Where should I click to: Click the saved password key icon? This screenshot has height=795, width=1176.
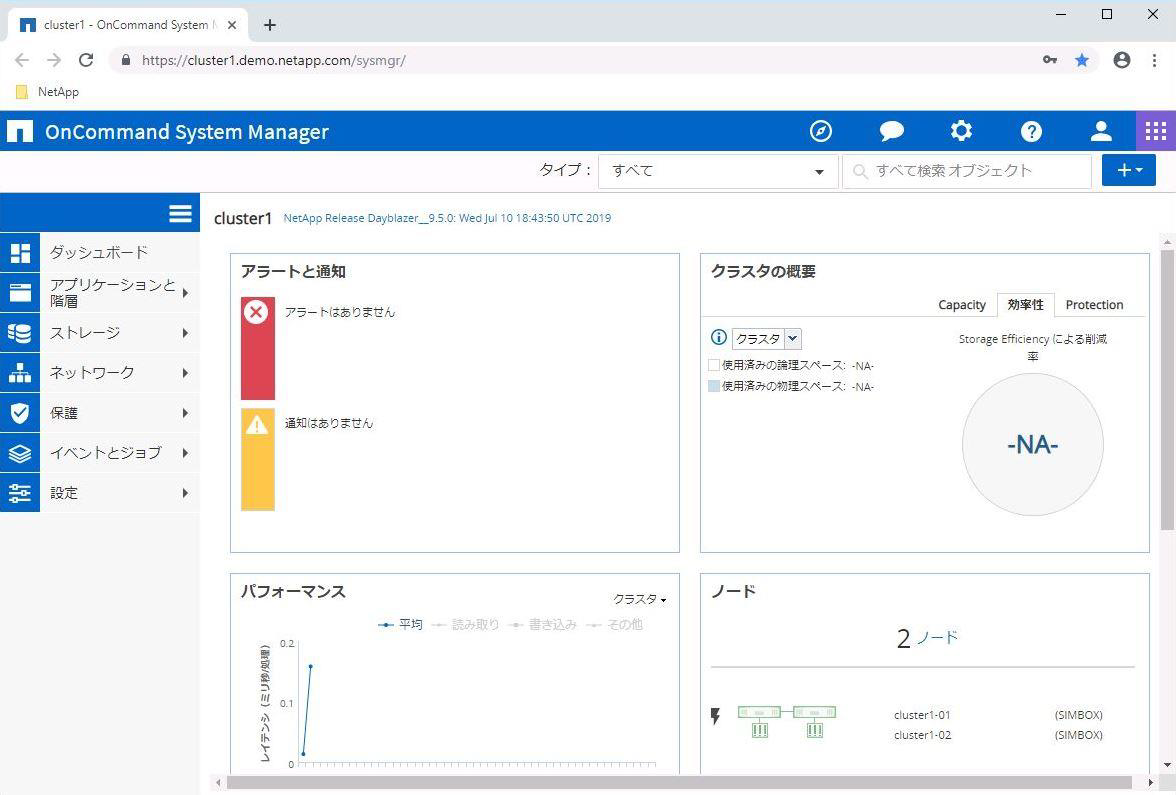click(x=1050, y=60)
